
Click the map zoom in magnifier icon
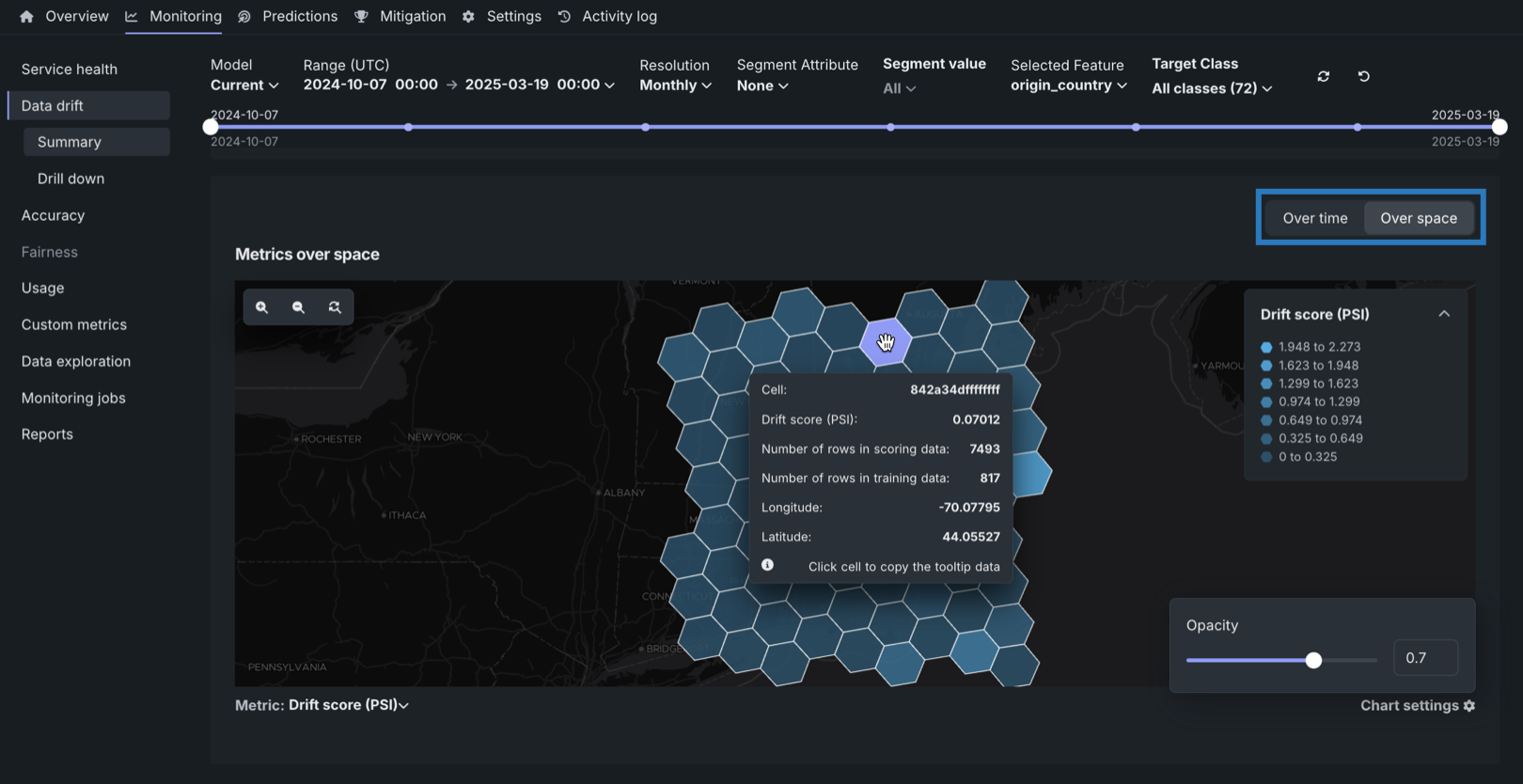262,307
